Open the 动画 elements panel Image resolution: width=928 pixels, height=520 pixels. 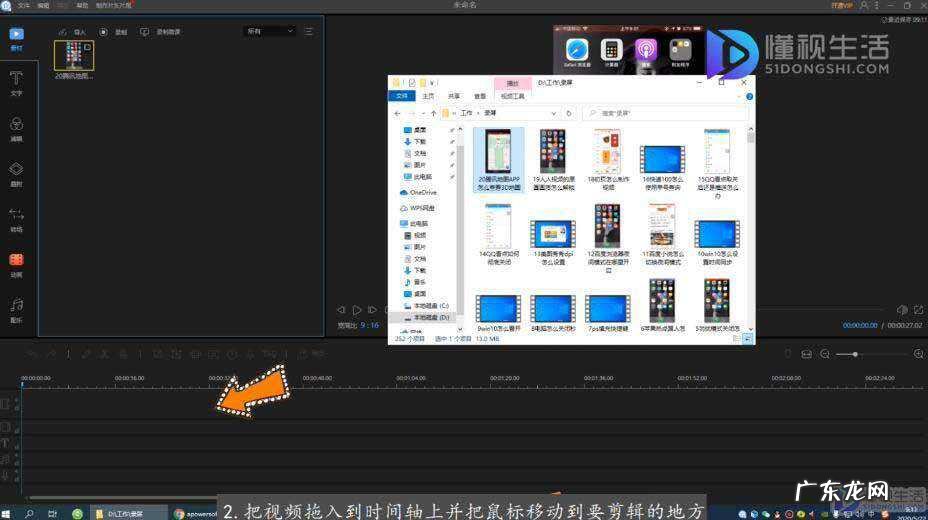click(x=16, y=264)
